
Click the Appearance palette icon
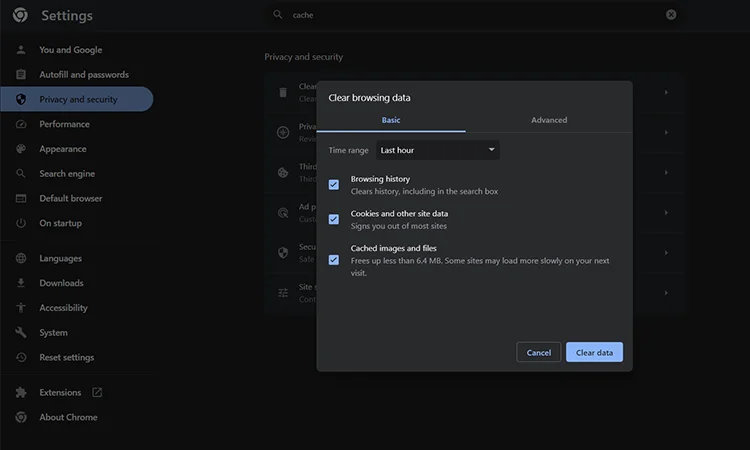(21, 149)
